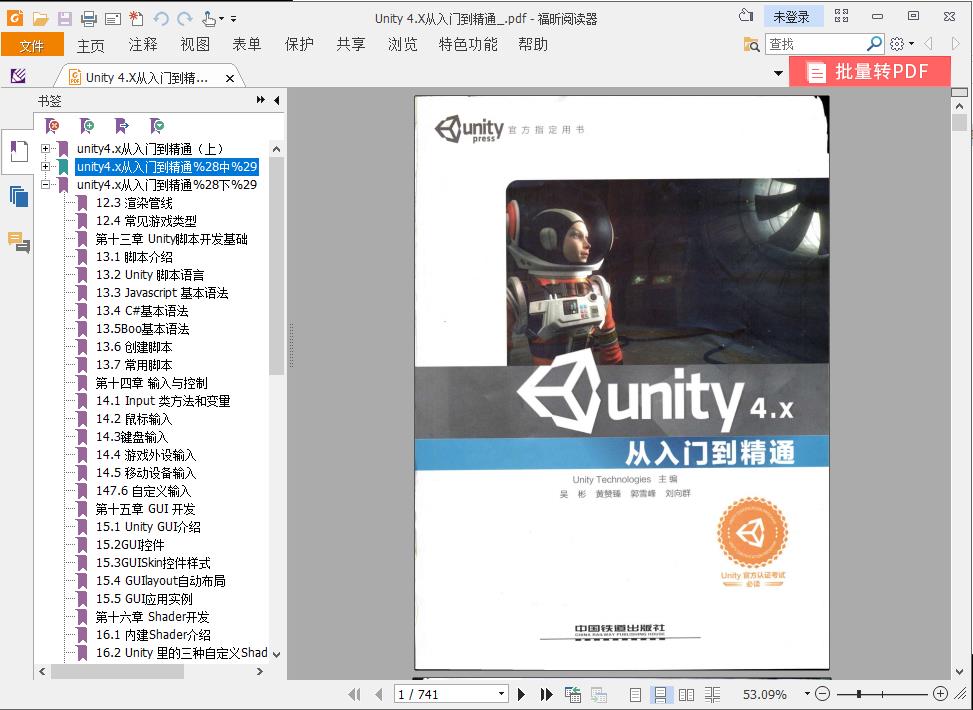Viewport: 973px width, 710px height.
Task: Click the Open folder icon in quick toolbar
Action: pos(40,19)
